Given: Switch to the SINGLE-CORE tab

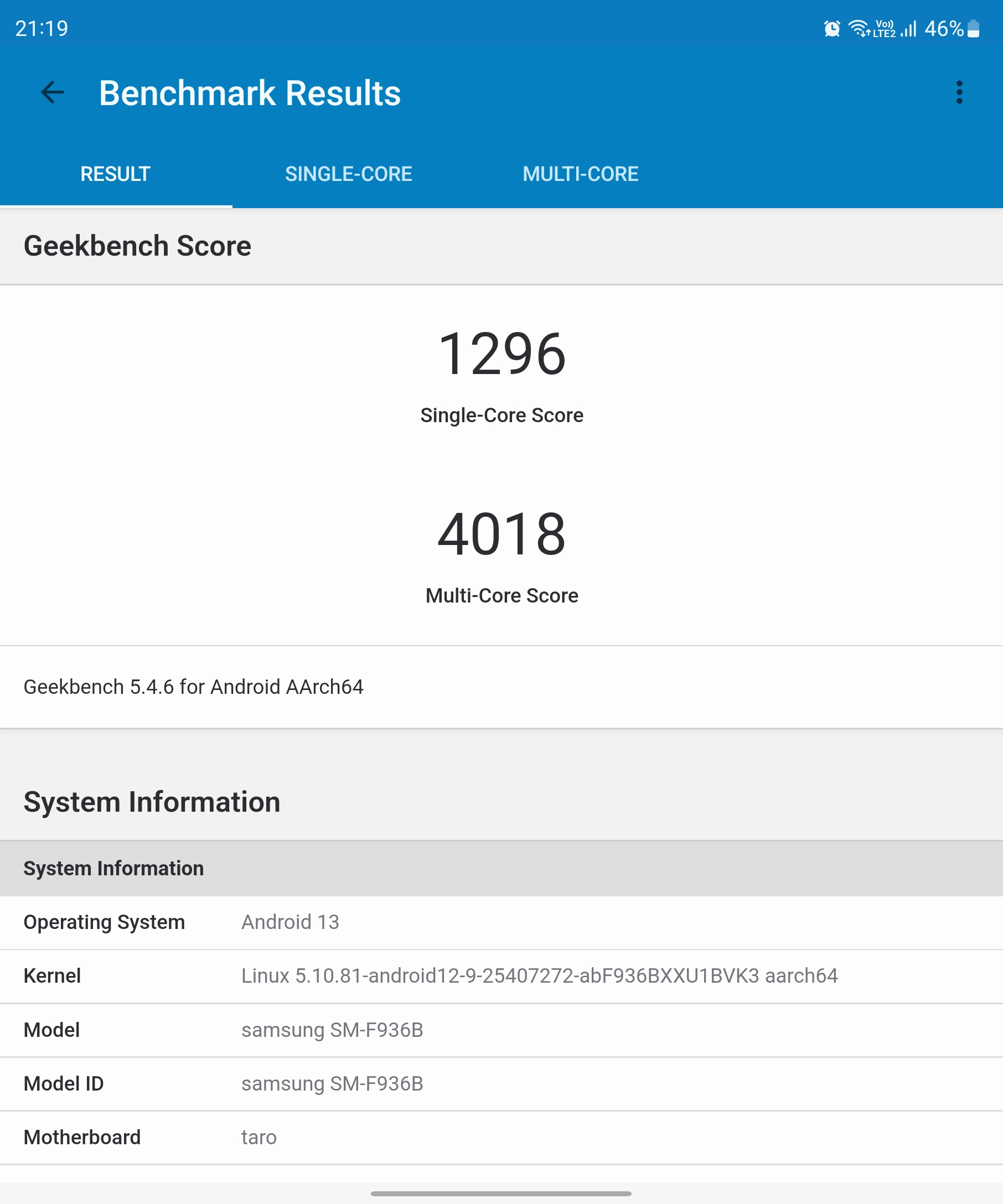Looking at the screenshot, I should (349, 174).
